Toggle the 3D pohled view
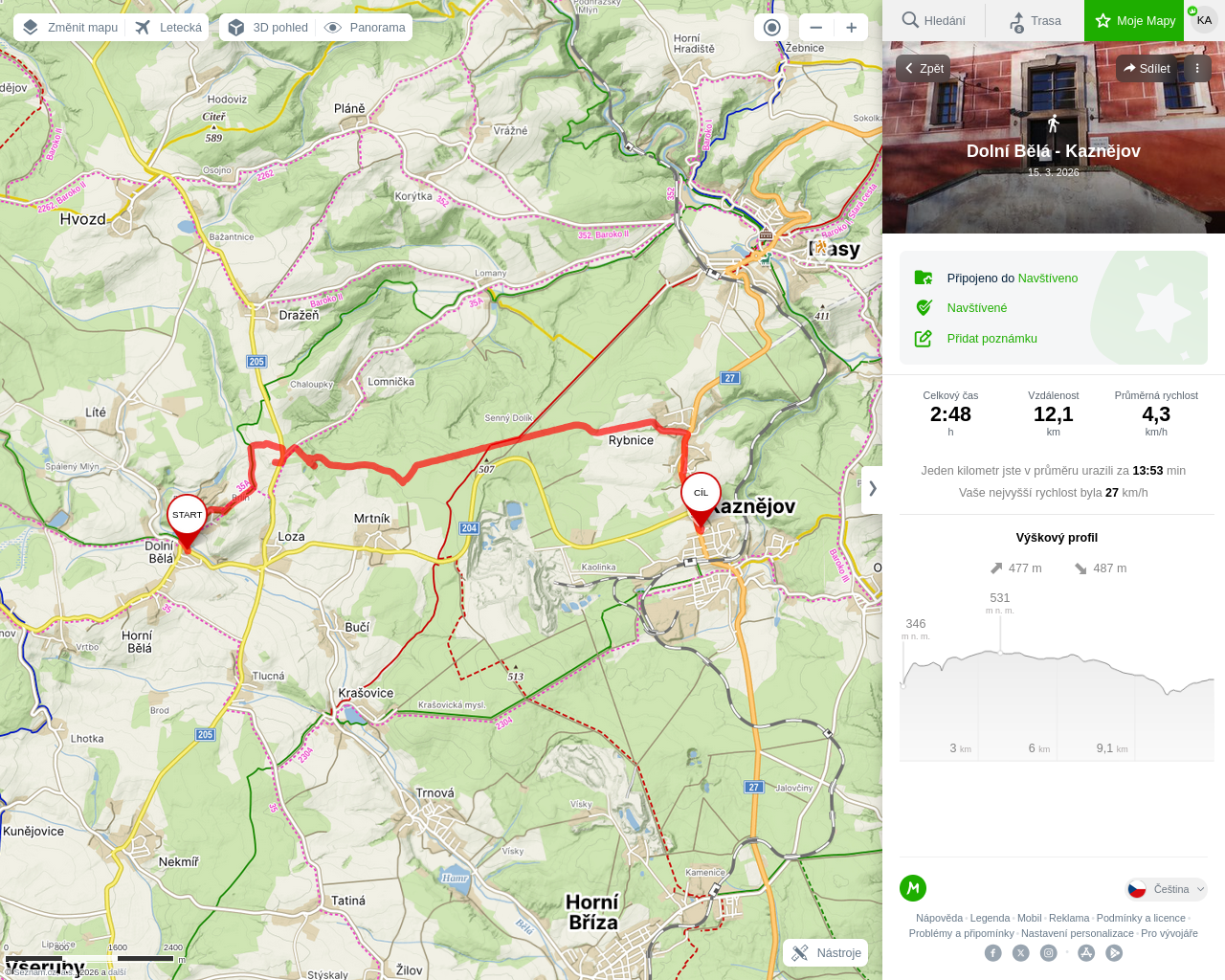1225x980 pixels. pos(269,28)
